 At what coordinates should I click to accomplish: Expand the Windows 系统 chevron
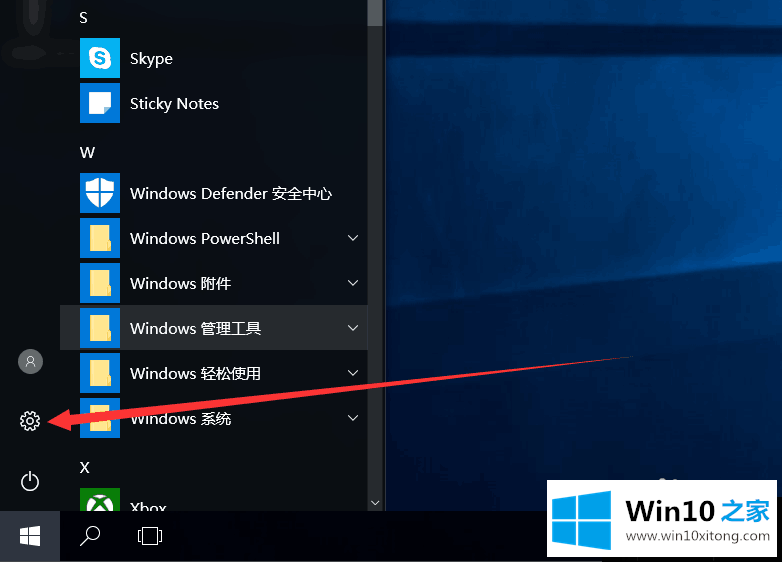[353, 418]
